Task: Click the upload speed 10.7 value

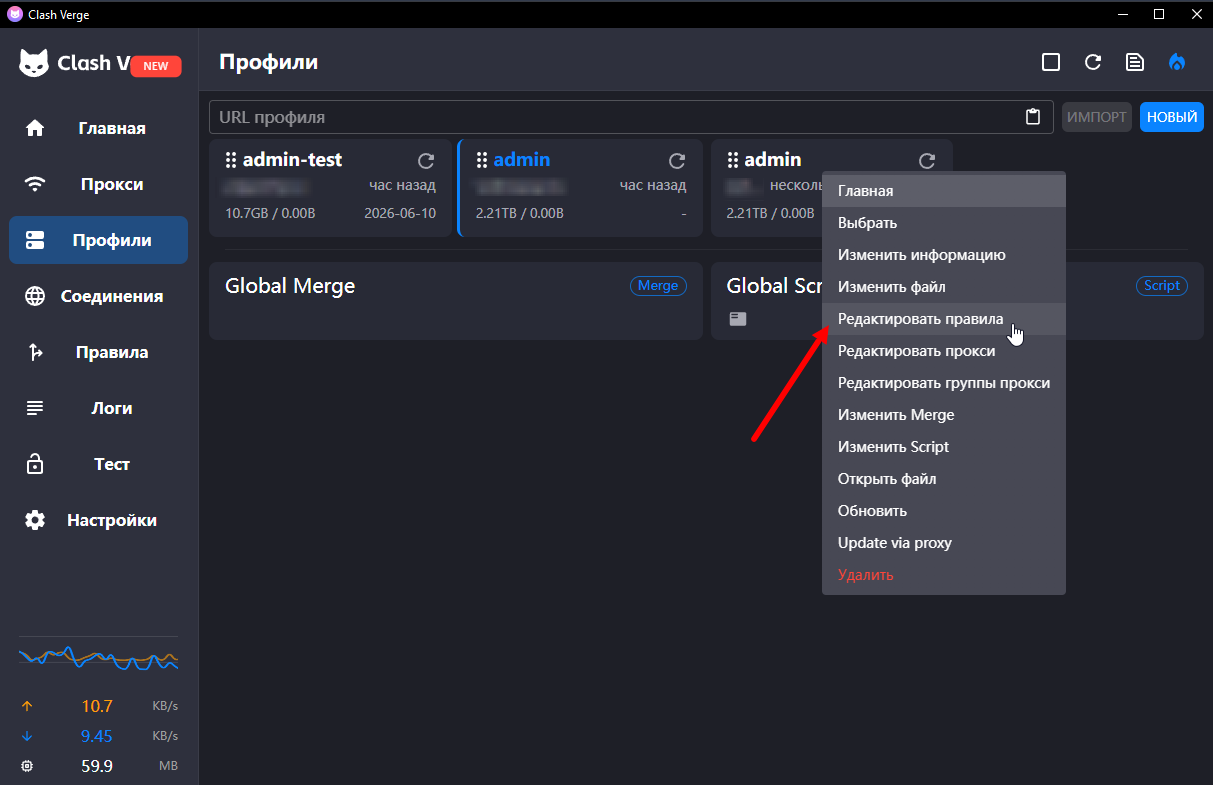Action: tap(97, 706)
